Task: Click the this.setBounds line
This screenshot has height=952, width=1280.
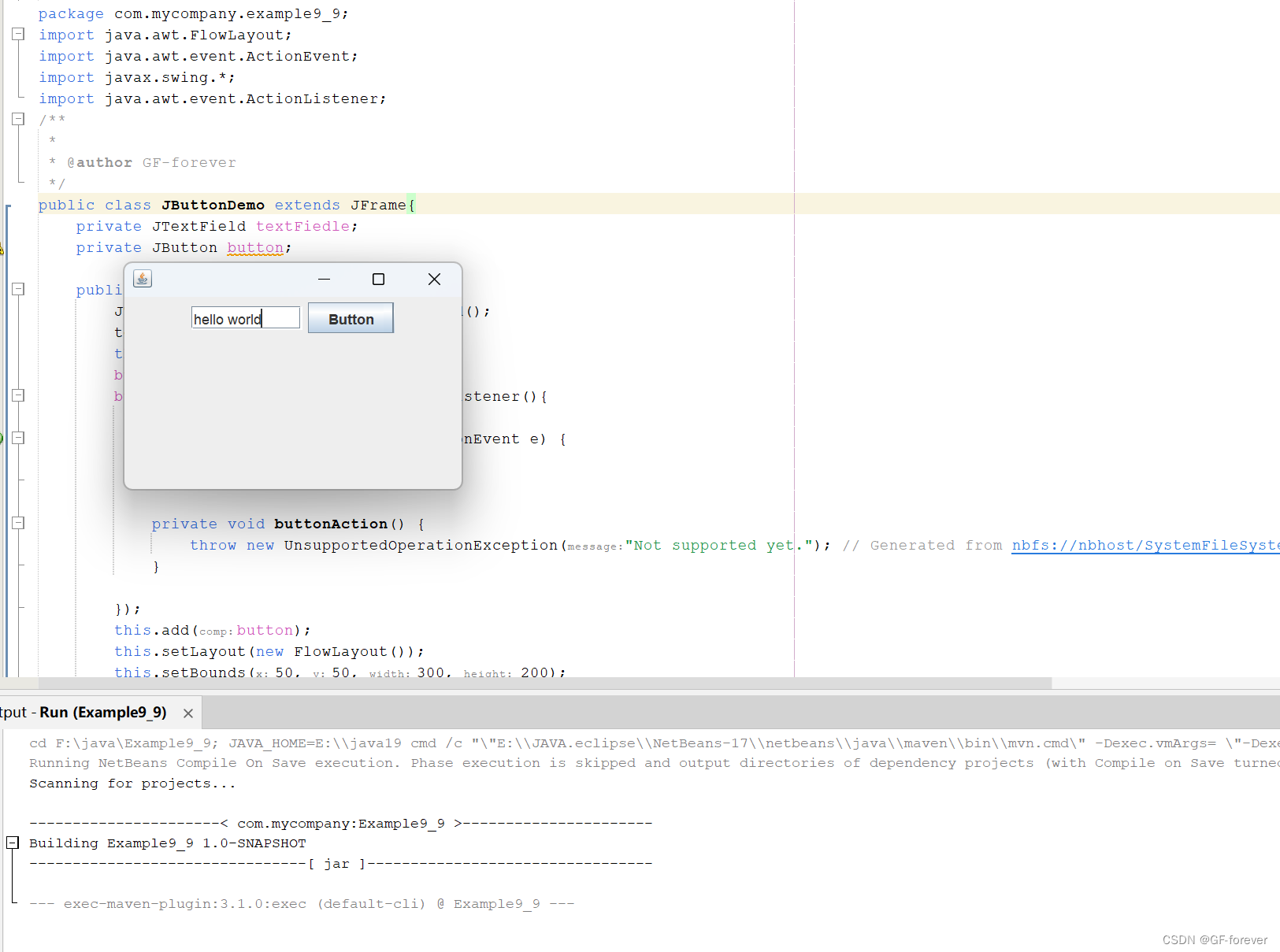Action: click(340, 671)
